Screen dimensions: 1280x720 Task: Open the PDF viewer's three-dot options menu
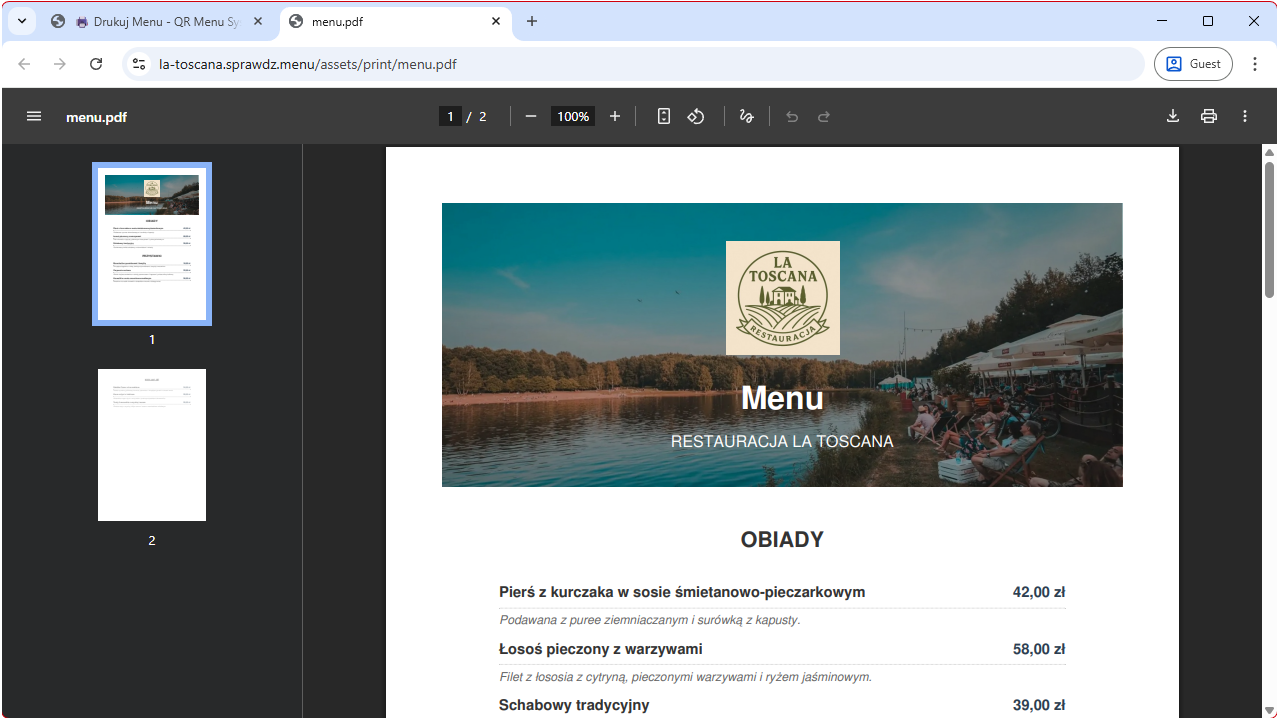click(x=1245, y=116)
